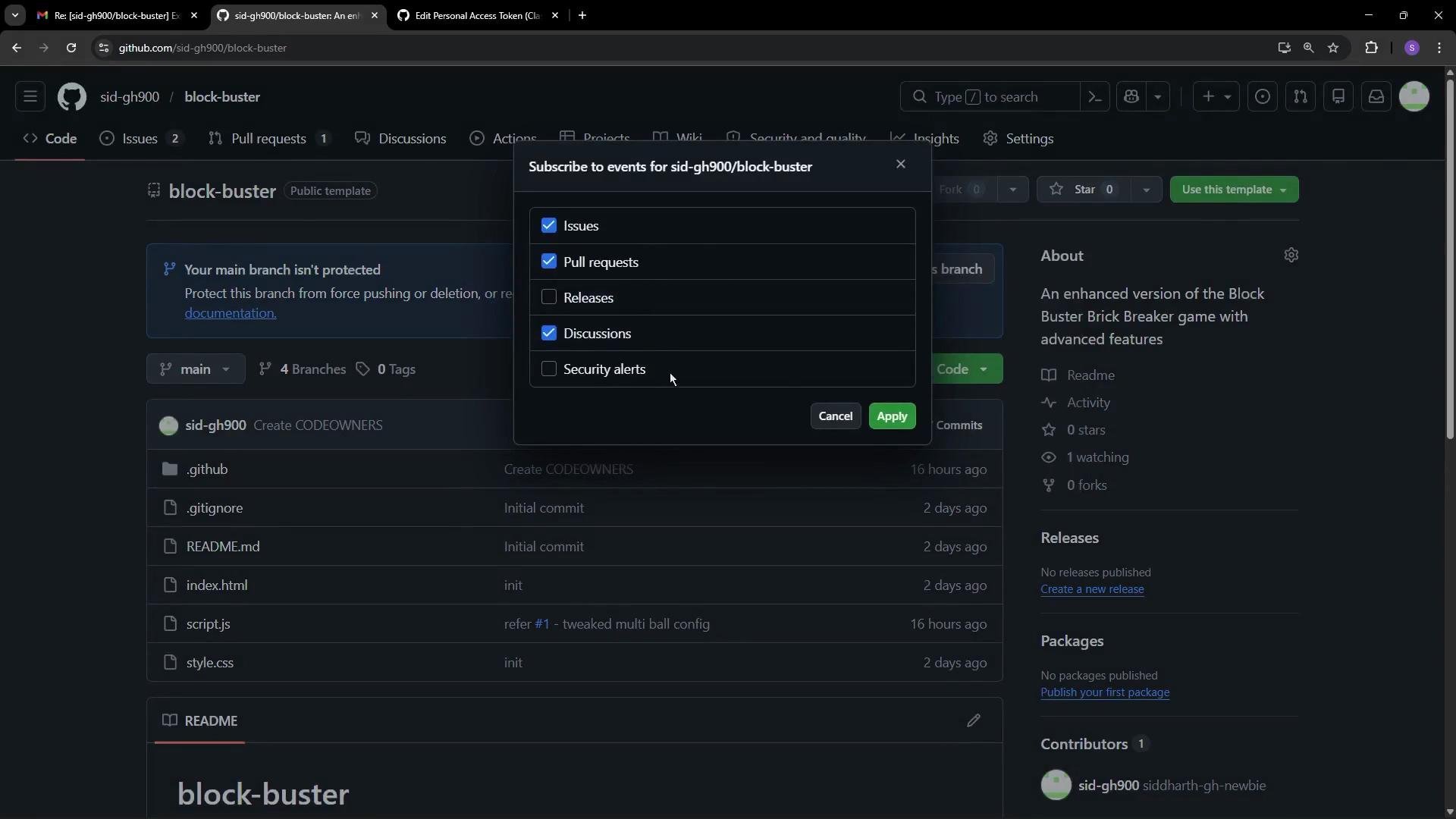
Task: Uncheck the Issues checkbox
Action: (549, 226)
